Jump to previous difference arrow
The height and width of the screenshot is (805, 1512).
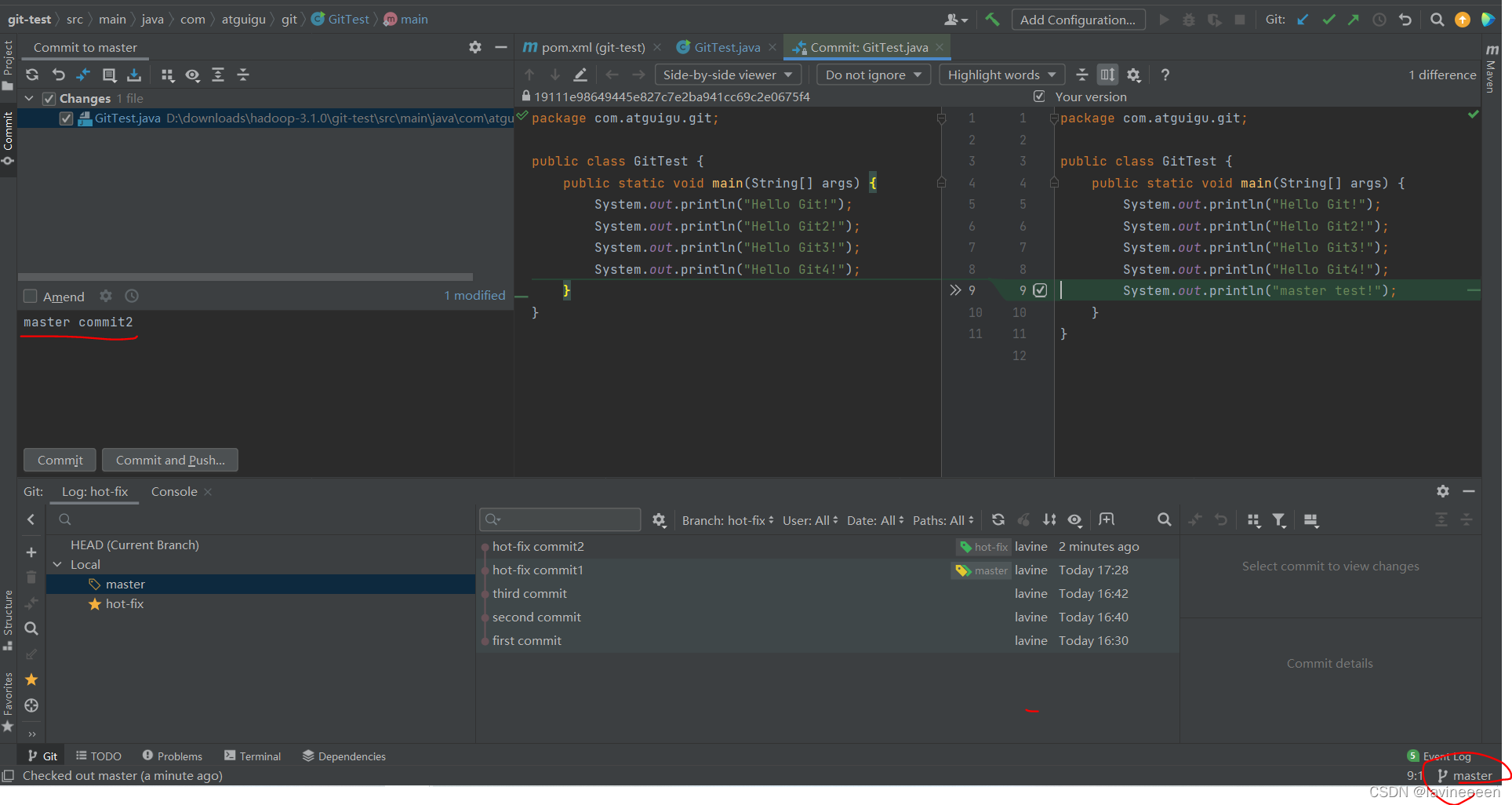pos(529,75)
